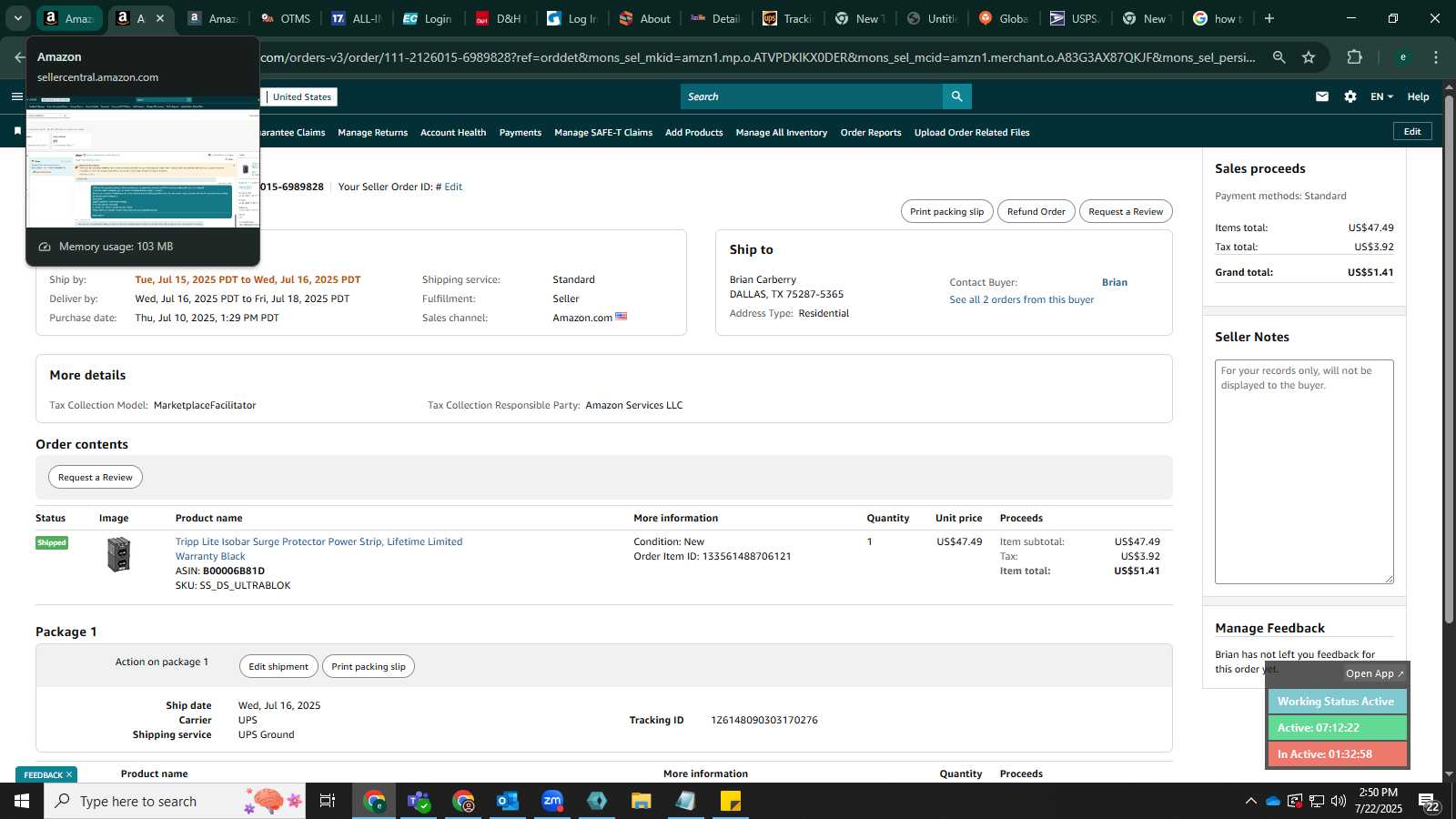Open Zoom from the taskbar
1456x819 pixels.
pyautogui.click(x=552, y=801)
